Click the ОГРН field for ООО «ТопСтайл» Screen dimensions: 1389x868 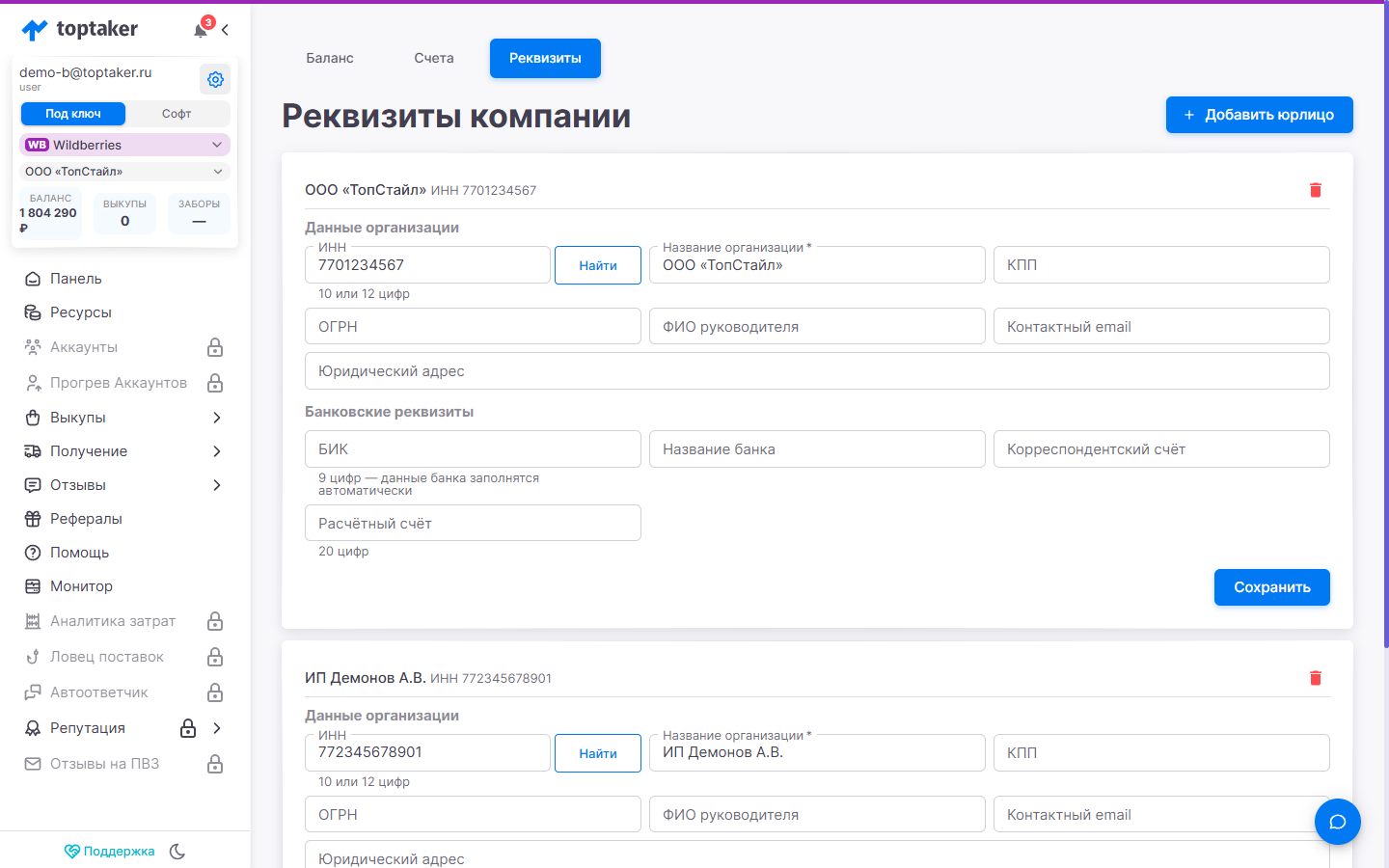pos(473,326)
